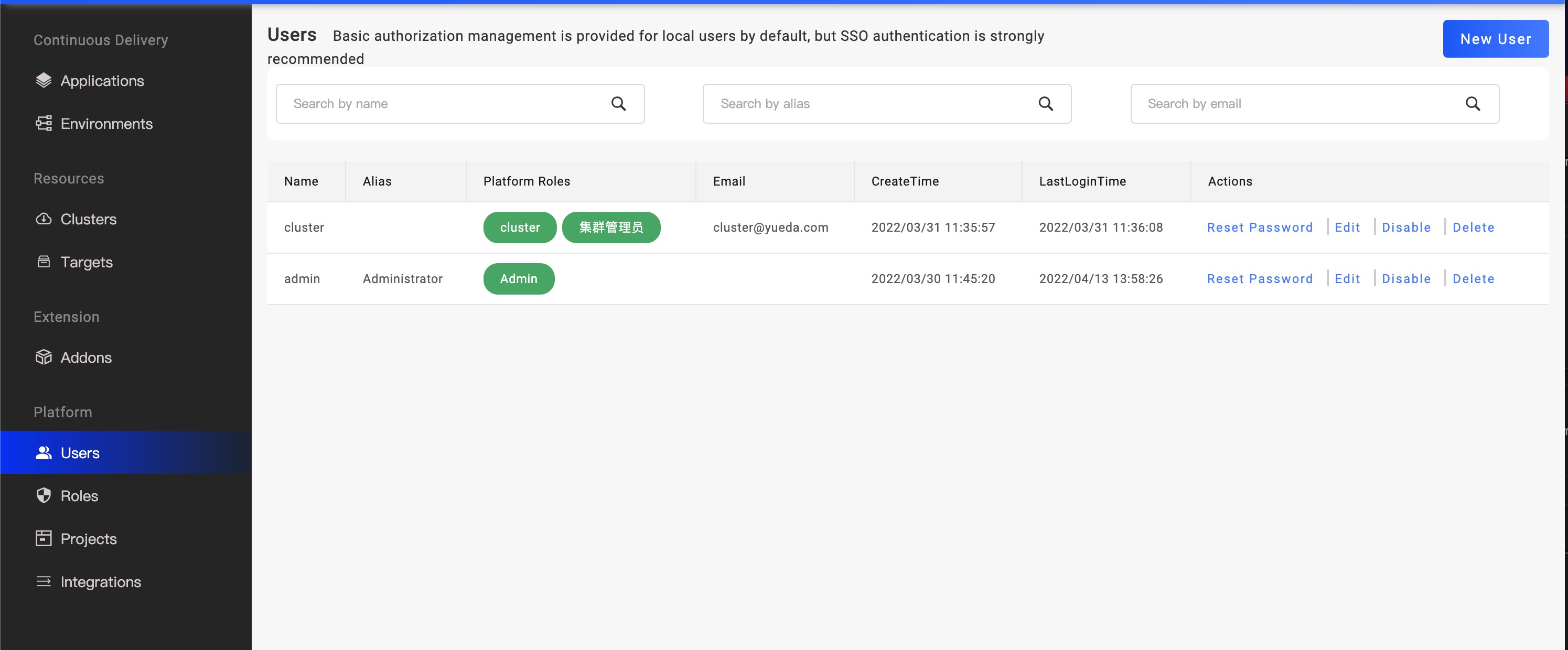The width and height of the screenshot is (1568, 650).
Task: Click the Users icon under Platform
Action: coord(43,452)
